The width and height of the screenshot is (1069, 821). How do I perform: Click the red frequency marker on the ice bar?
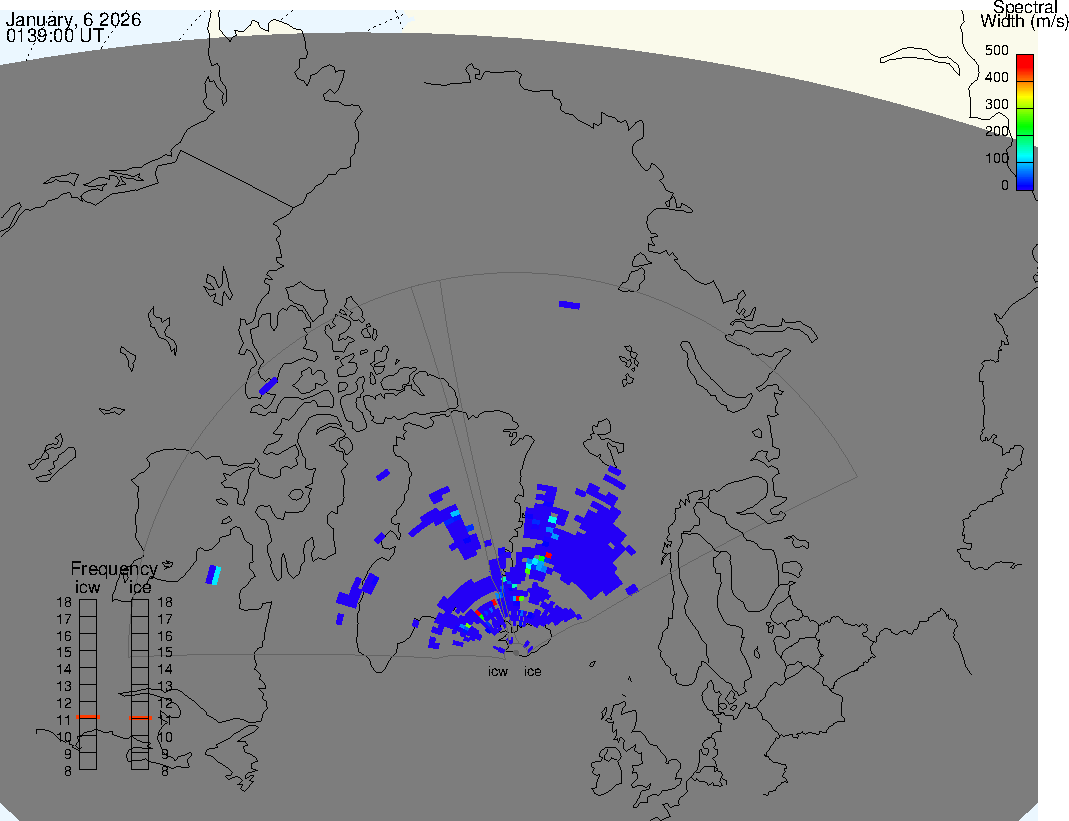(140, 717)
